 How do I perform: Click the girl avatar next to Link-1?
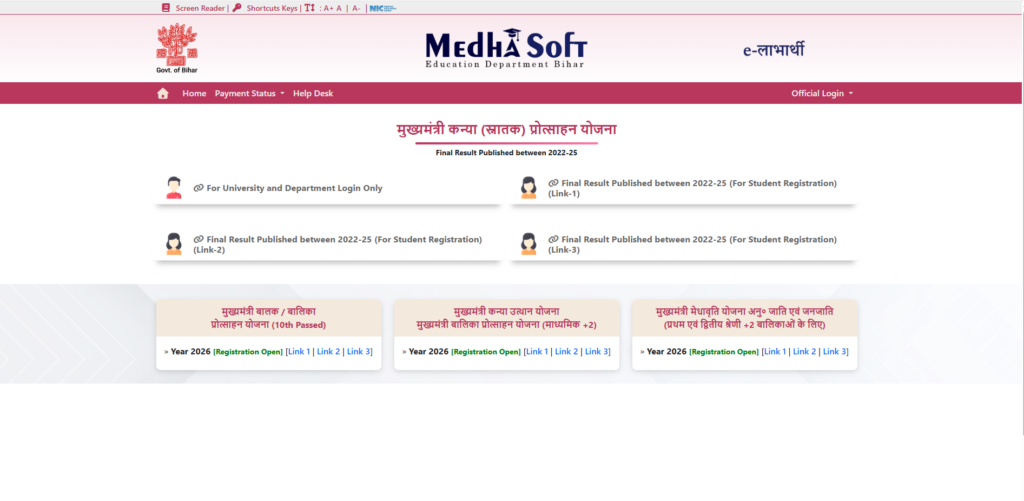point(528,187)
